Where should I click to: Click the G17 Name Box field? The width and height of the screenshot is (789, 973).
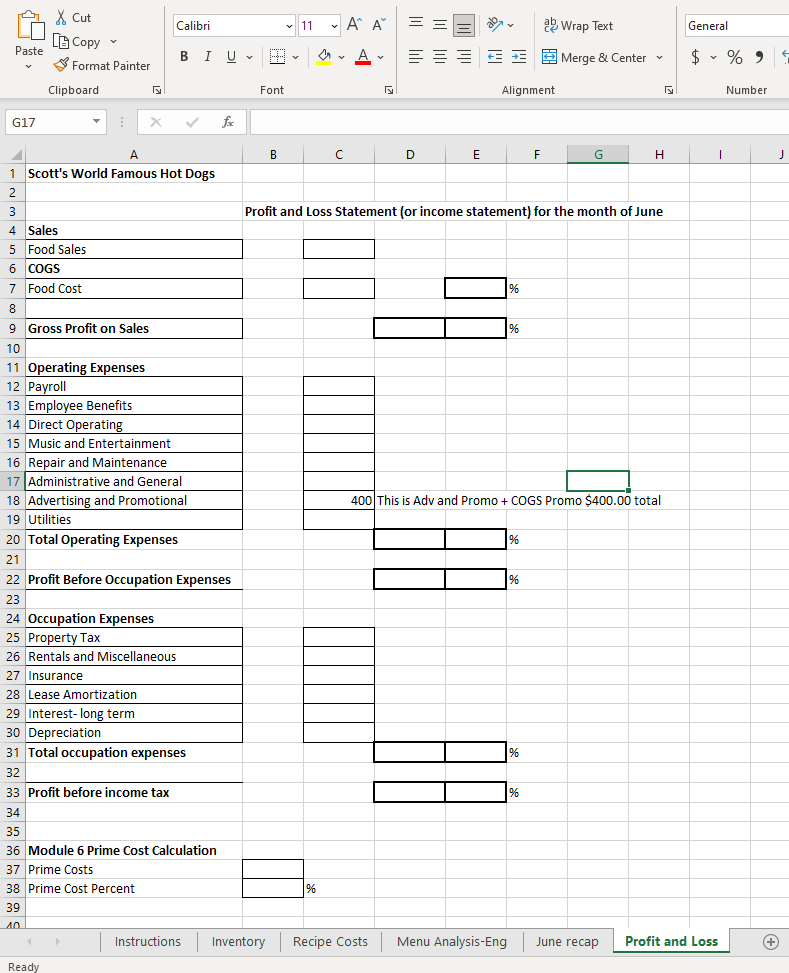point(48,122)
